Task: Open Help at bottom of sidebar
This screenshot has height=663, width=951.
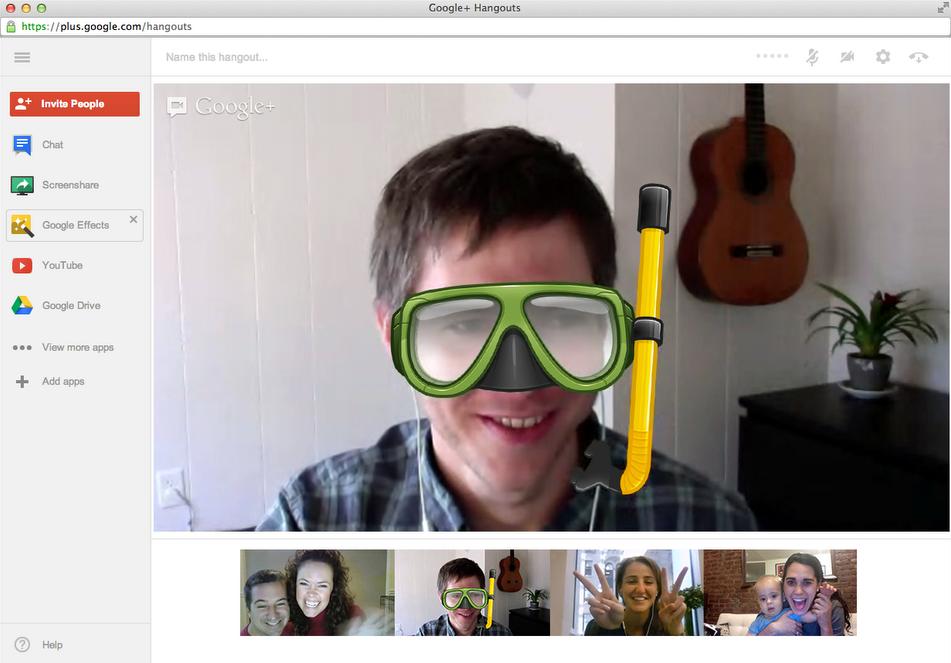Action: 52,645
